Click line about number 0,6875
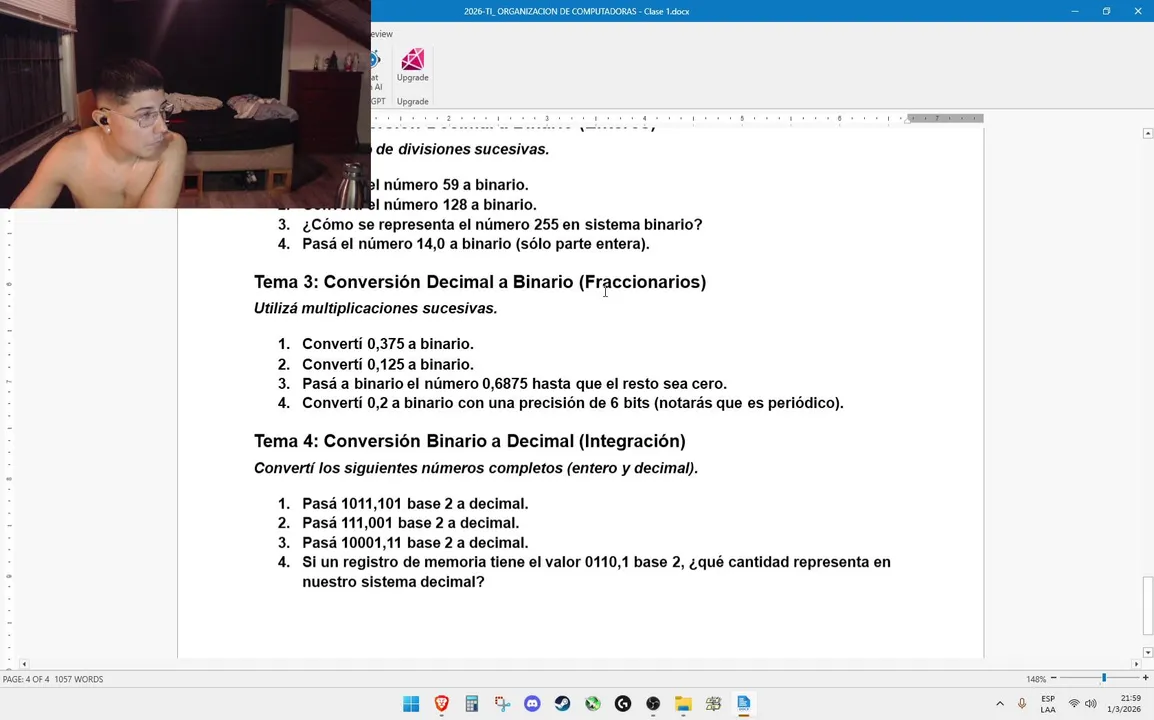This screenshot has width=1154, height=720. [514, 384]
